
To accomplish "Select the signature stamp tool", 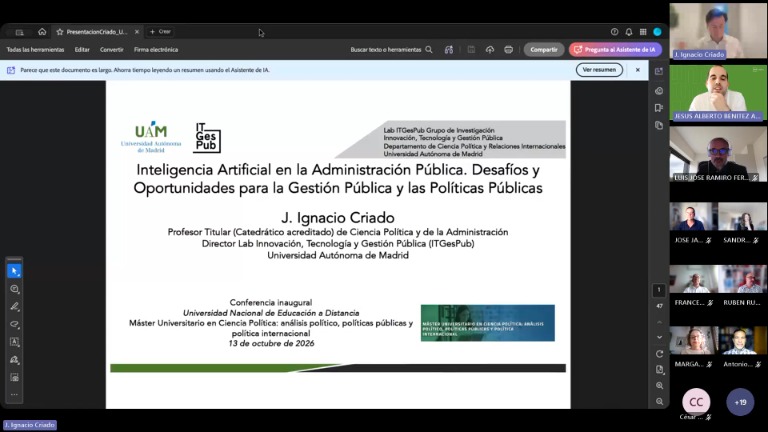I will [14, 360].
